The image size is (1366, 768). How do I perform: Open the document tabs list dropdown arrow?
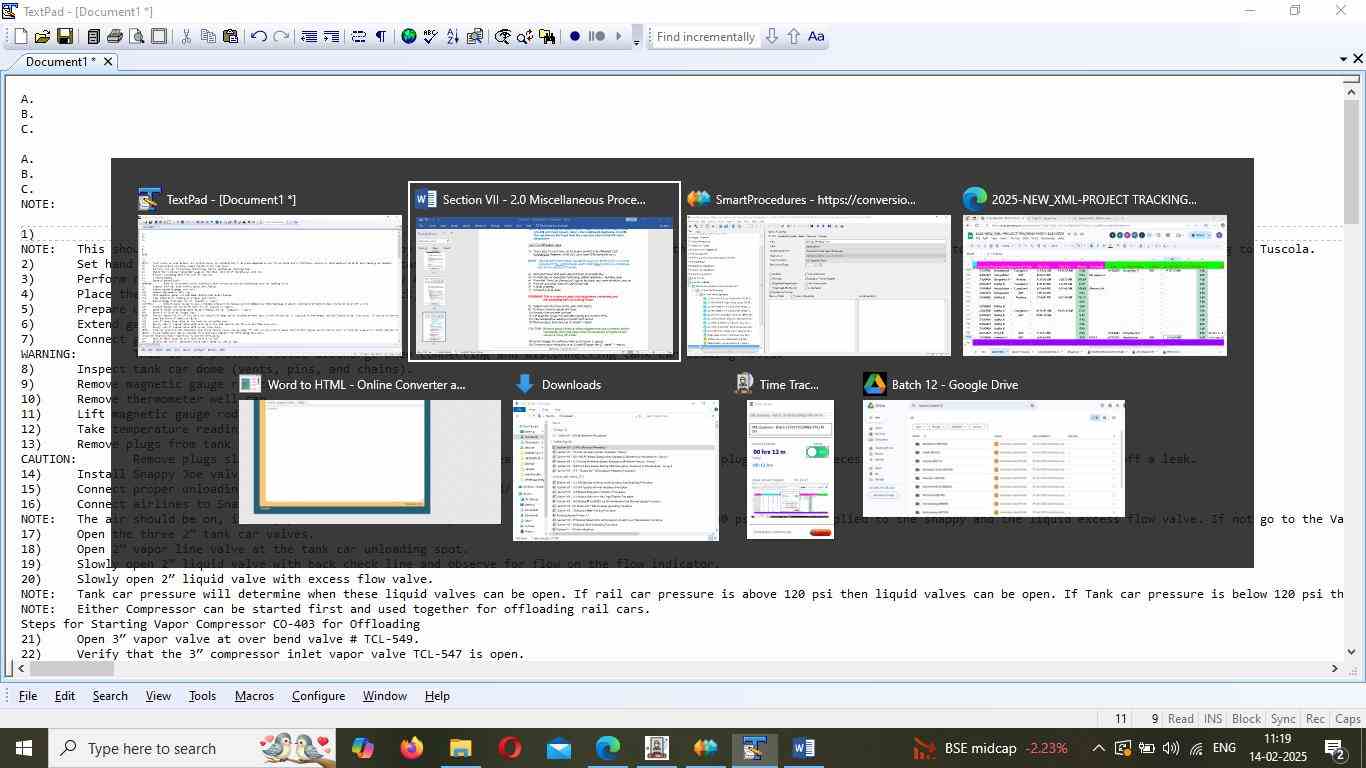click(x=1343, y=59)
